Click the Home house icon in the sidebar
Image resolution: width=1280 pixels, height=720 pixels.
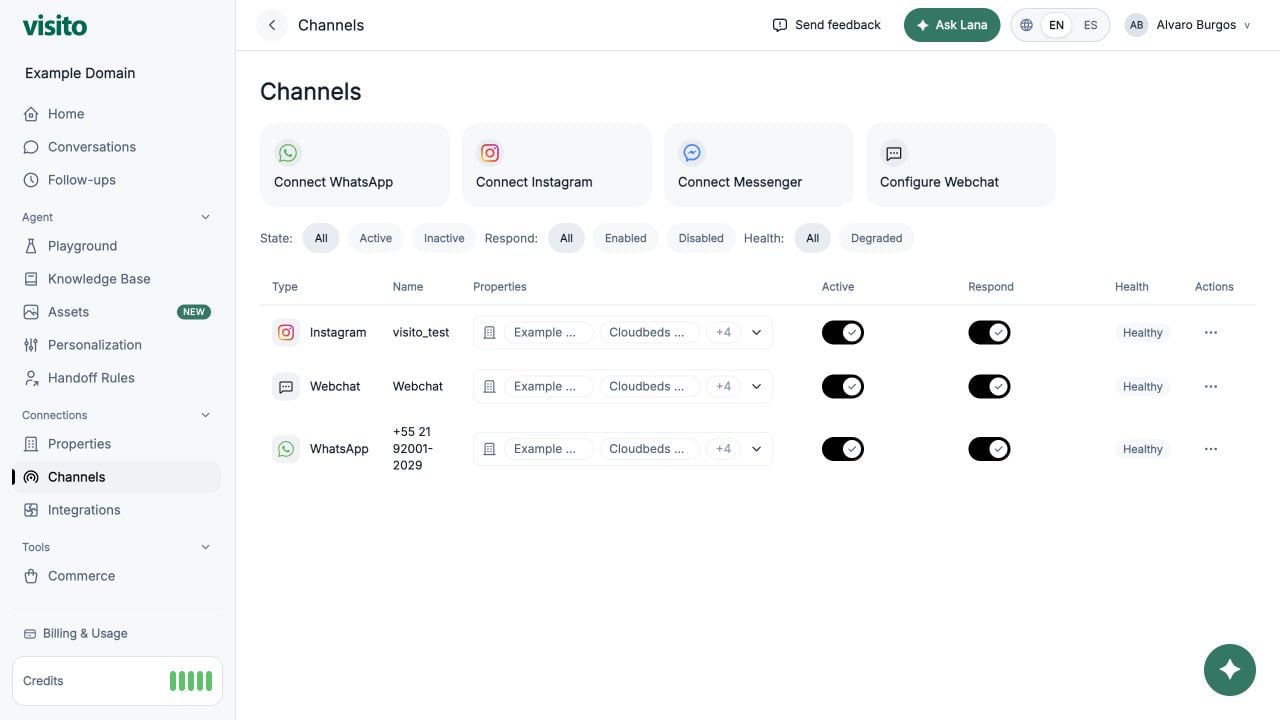point(31,114)
